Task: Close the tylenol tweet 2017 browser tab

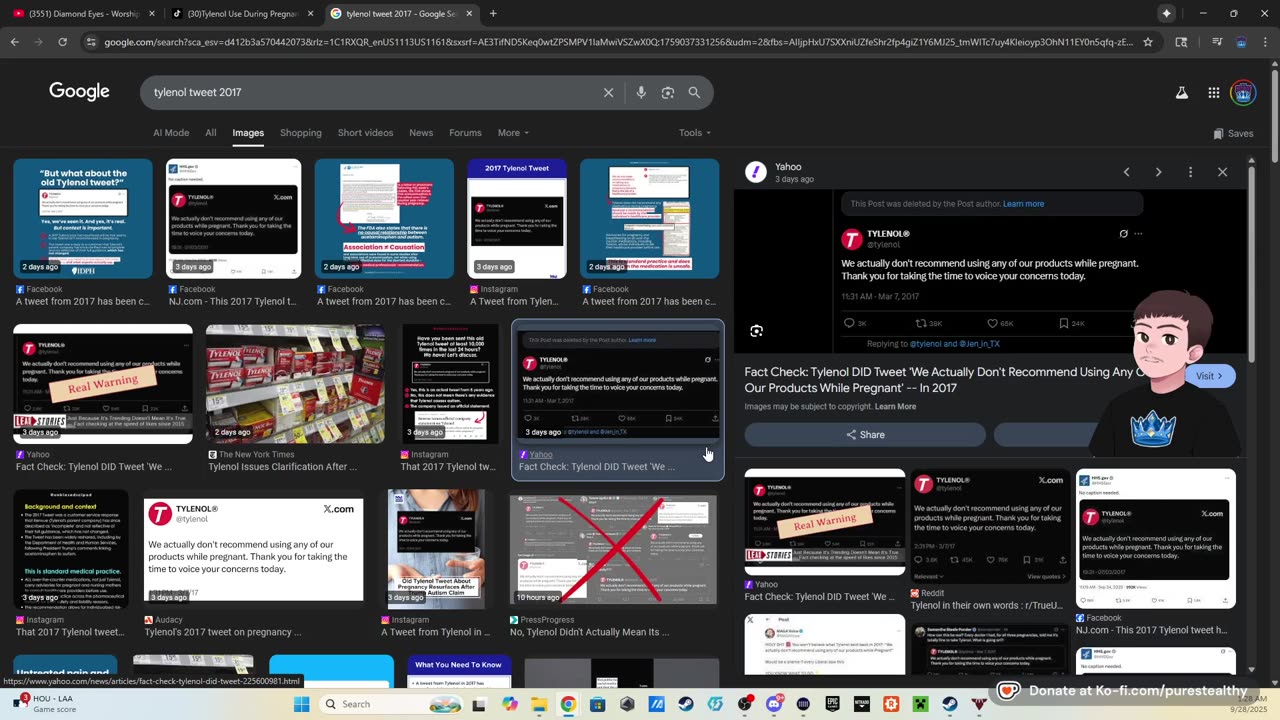Action: [x=469, y=14]
